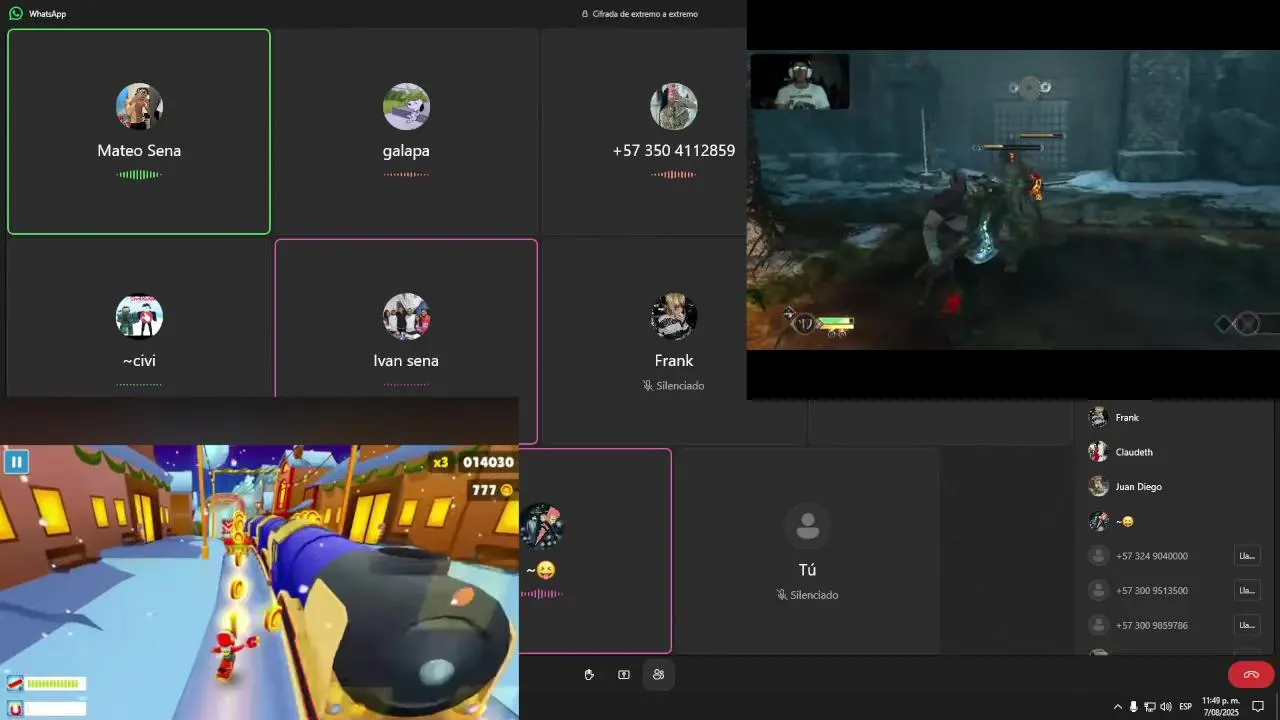Click the streamer webcam overlay in the game video
Screen dimensions: 1280x720
tap(799, 81)
